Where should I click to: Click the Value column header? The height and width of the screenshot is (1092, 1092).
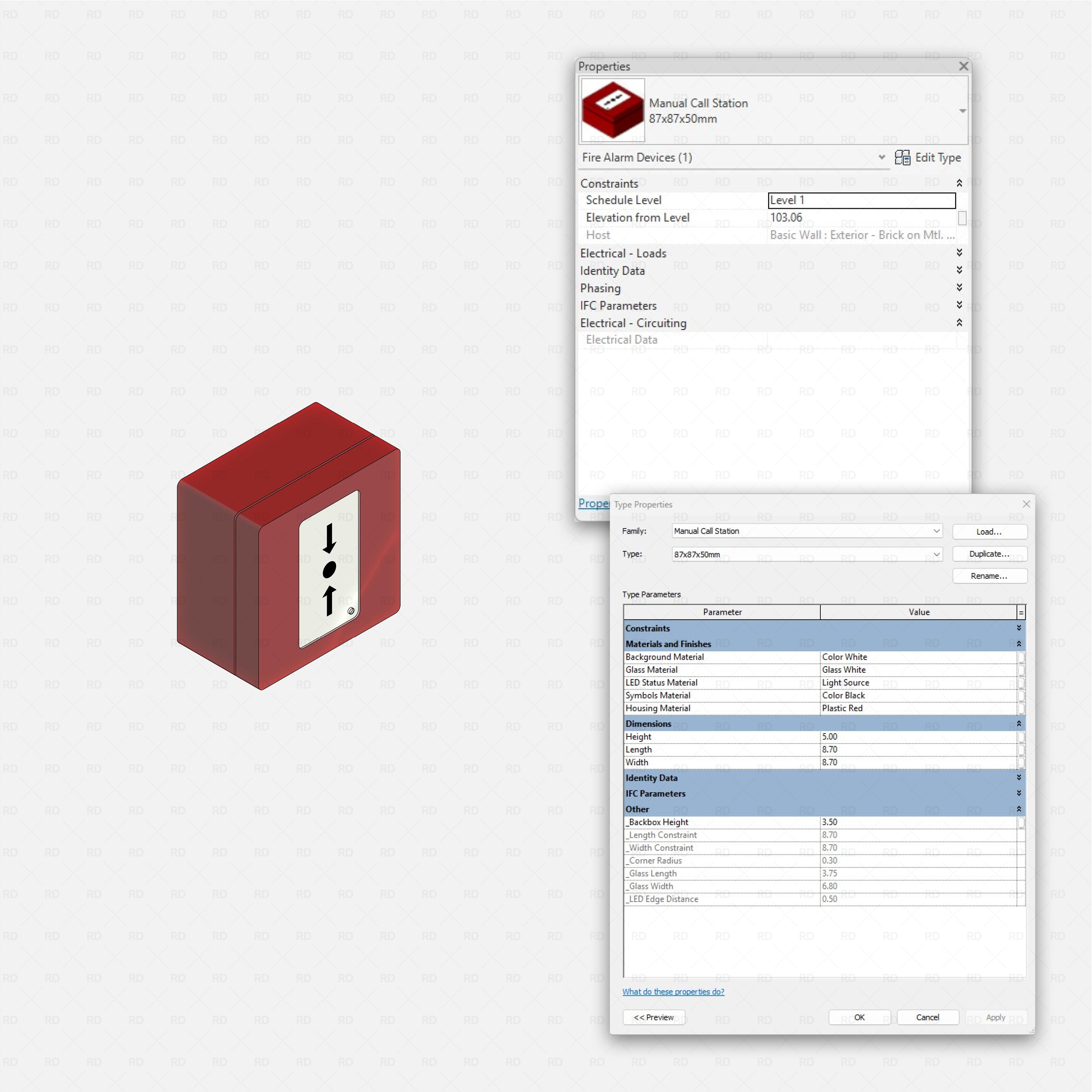point(919,612)
